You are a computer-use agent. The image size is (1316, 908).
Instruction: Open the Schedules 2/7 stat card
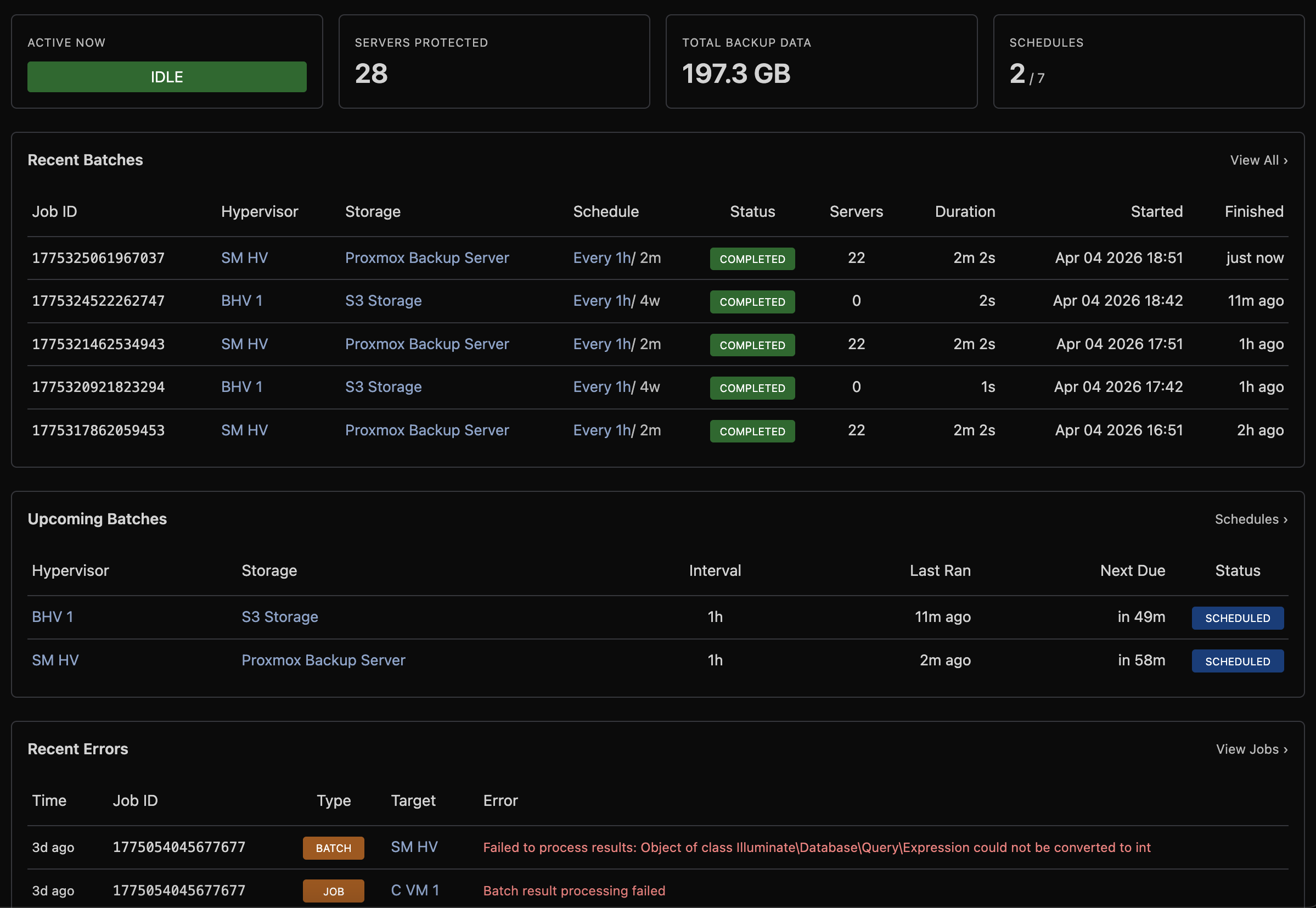[x=1148, y=61]
